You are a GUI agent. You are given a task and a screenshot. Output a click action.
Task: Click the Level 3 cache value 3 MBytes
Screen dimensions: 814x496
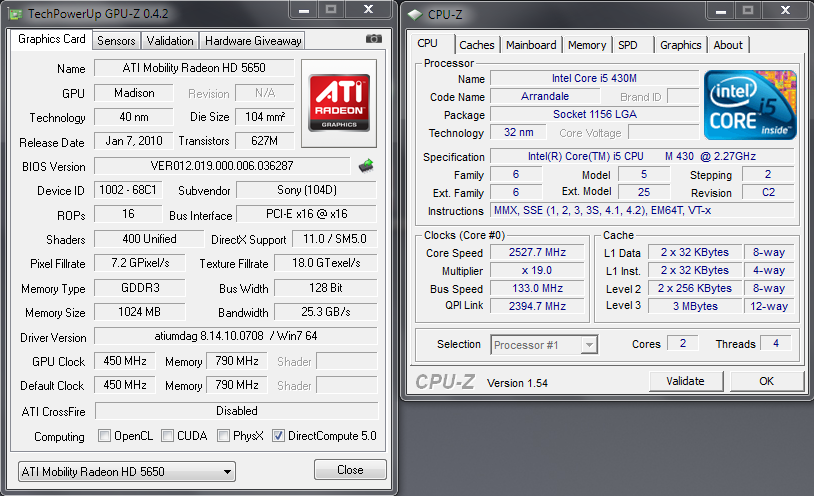tap(695, 306)
